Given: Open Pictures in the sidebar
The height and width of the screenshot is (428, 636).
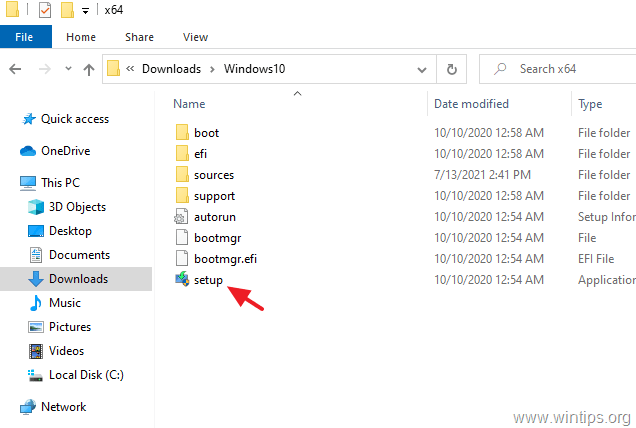Looking at the screenshot, I should (70, 327).
